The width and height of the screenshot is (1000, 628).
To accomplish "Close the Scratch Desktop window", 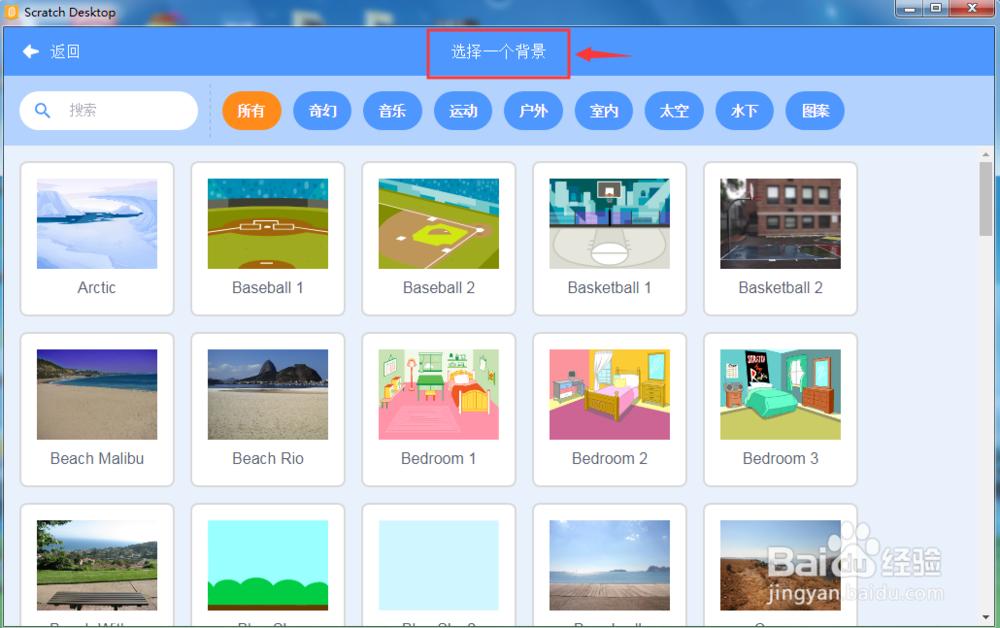I will coord(972,8).
